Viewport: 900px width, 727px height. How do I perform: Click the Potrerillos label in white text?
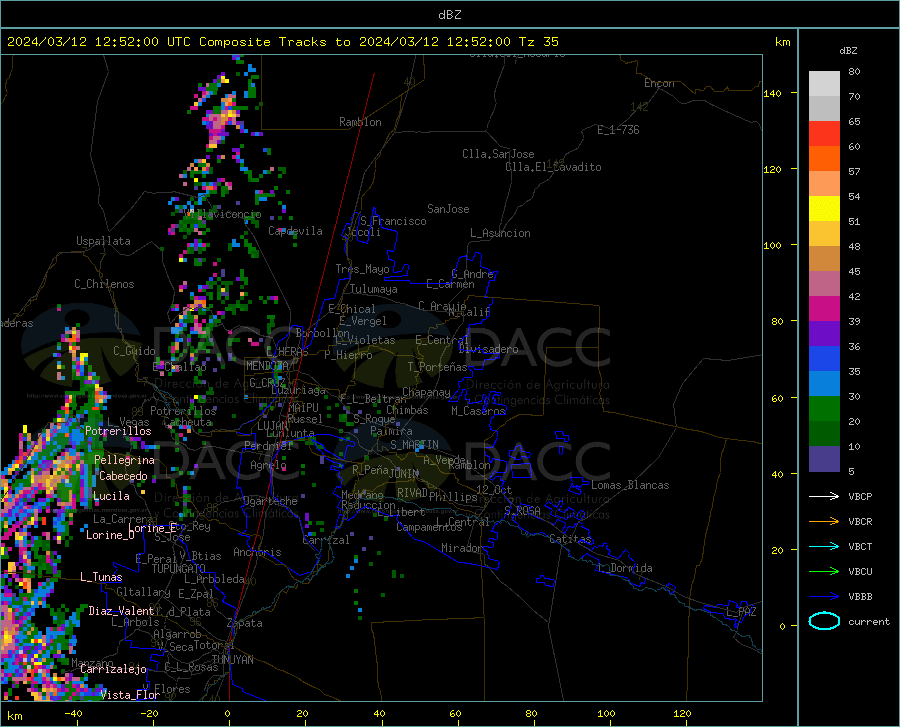[x=118, y=431]
